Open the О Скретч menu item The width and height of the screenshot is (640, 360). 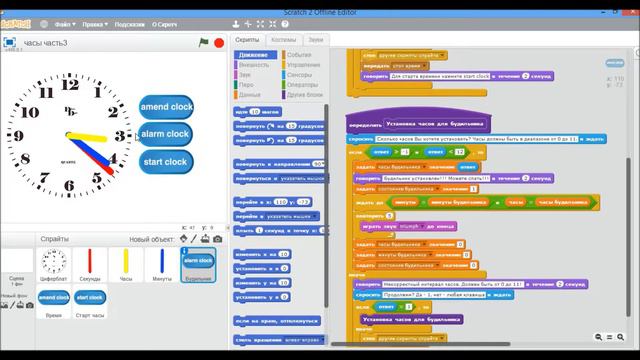(164, 24)
